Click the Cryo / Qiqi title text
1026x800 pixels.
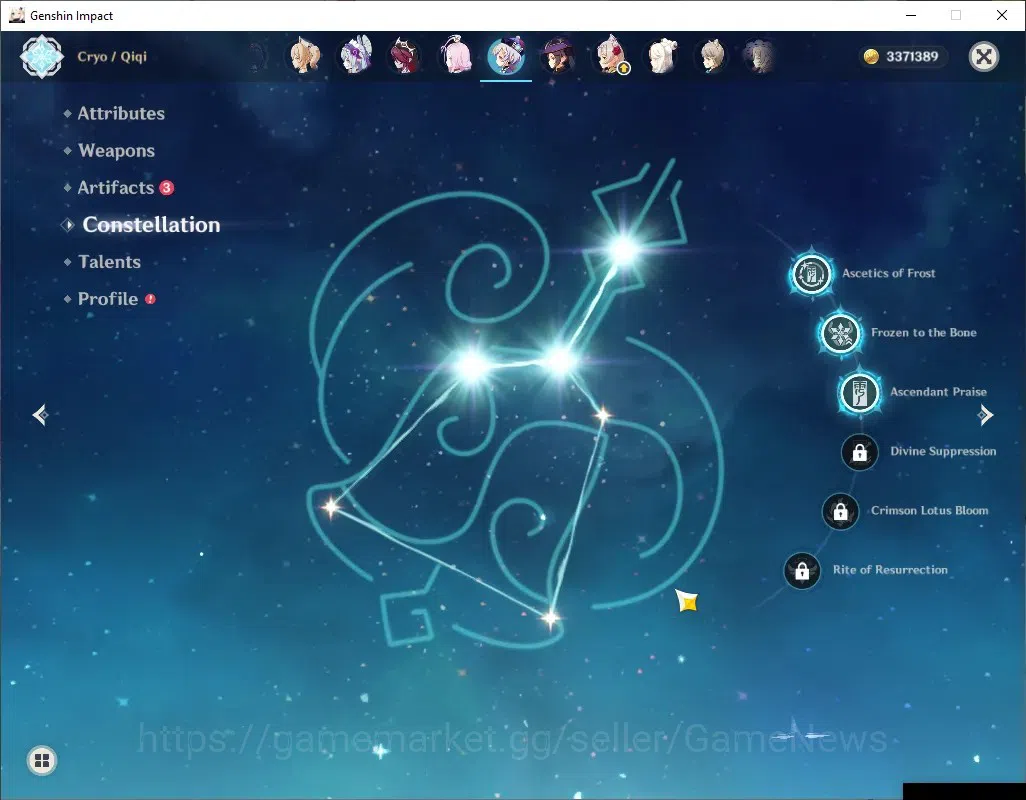pos(112,57)
